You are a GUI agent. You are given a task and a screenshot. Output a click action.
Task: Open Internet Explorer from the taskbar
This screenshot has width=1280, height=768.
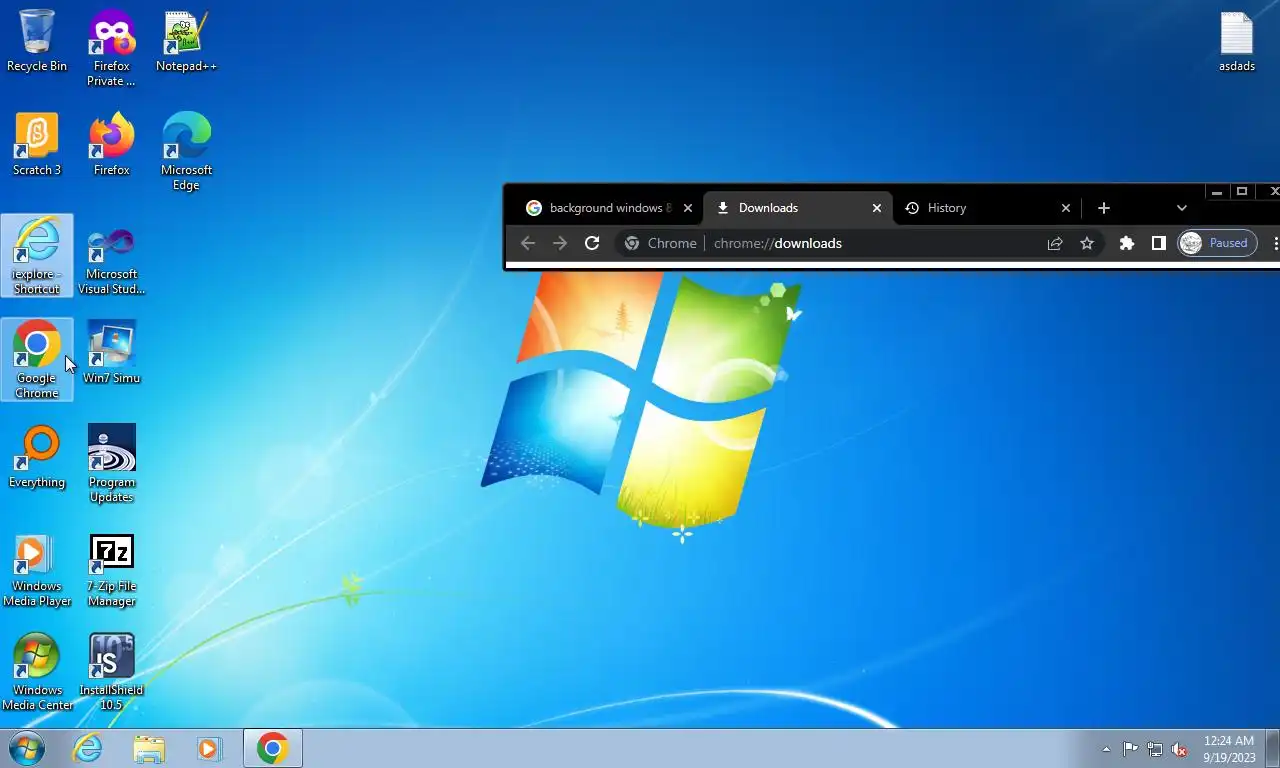(x=88, y=748)
